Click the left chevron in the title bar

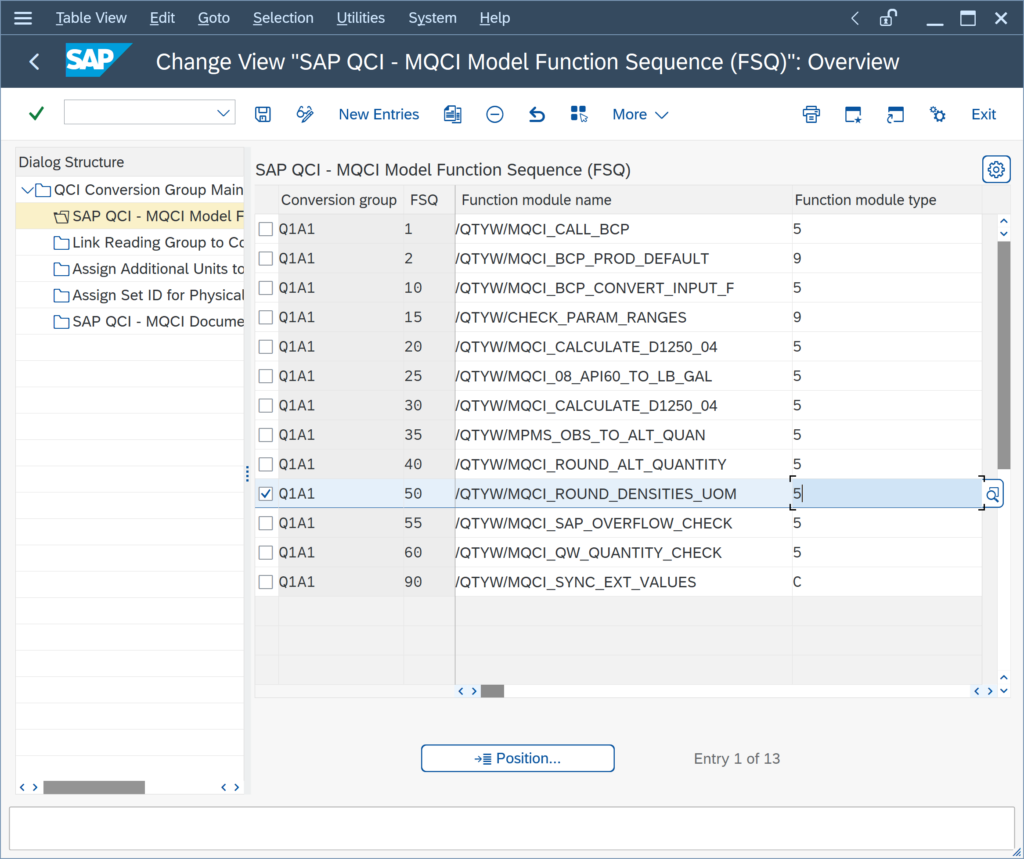coord(855,18)
